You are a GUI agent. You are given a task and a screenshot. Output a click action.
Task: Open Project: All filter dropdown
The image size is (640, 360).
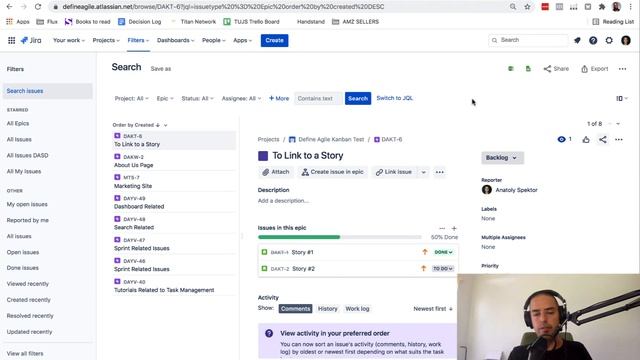pos(131,98)
